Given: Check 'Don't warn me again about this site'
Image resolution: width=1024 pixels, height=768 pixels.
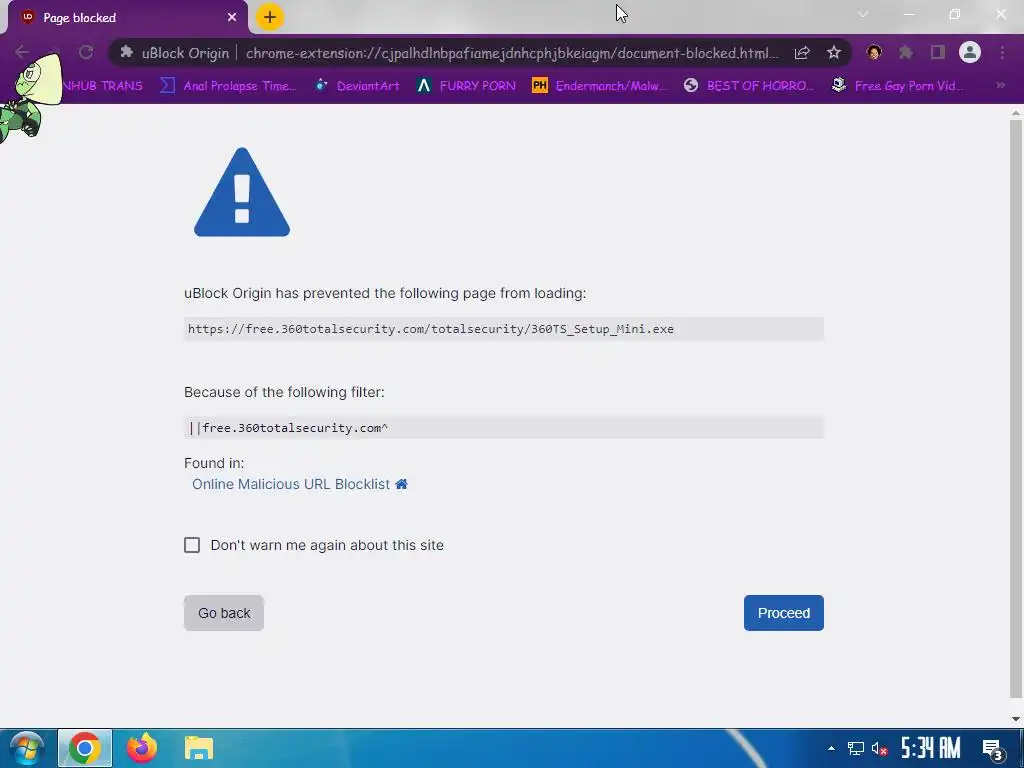Looking at the screenshot, I should tap(192, 545).
